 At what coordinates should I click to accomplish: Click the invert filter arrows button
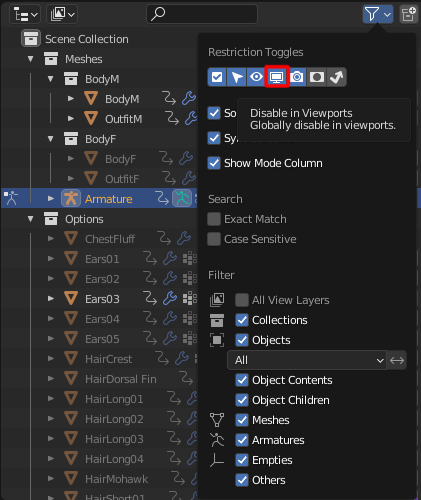[397, 360]
